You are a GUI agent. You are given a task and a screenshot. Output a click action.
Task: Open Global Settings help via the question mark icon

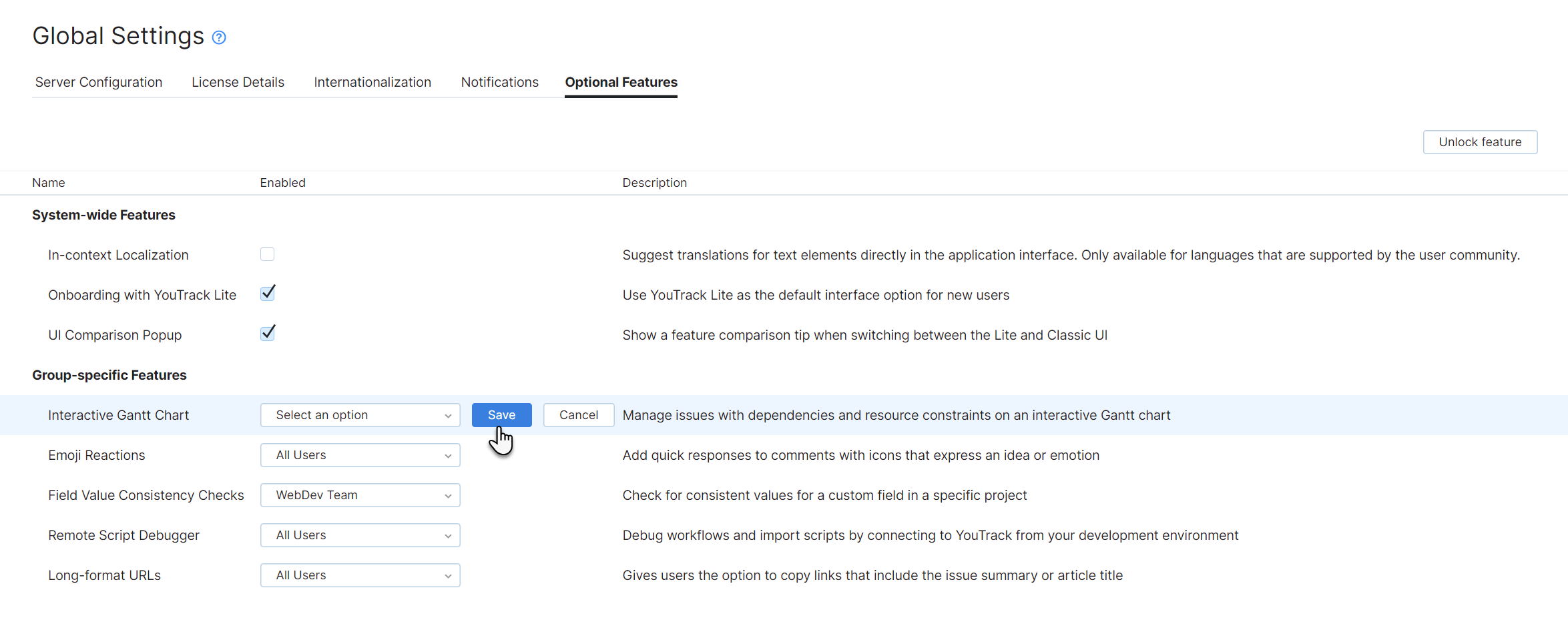coord(218,37)
